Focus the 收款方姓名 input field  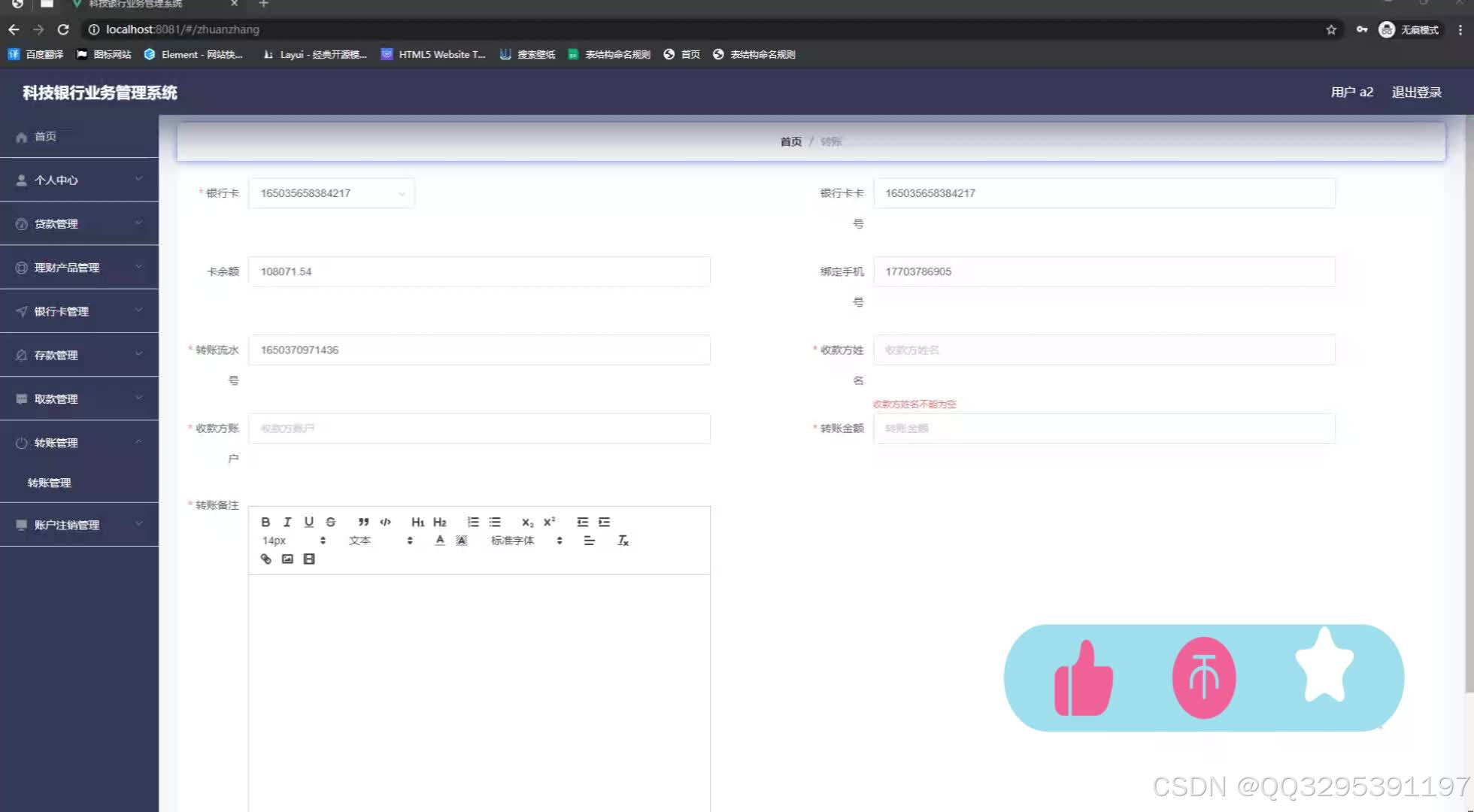(x=1104, y=350)
